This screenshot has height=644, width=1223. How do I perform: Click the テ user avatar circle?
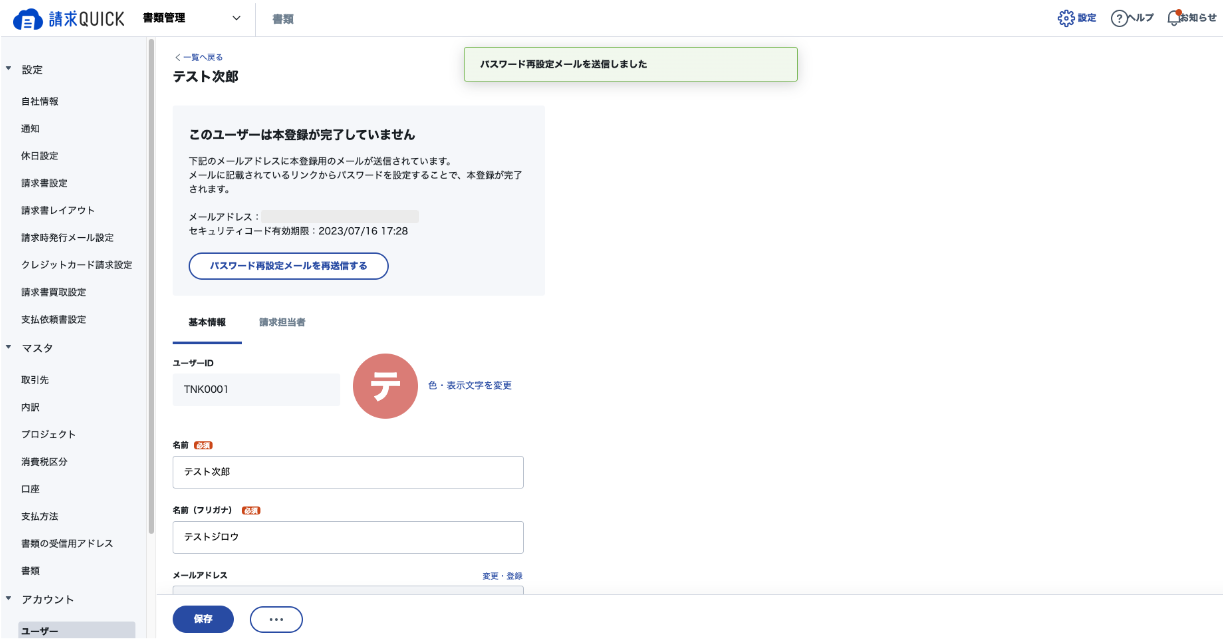386,386
